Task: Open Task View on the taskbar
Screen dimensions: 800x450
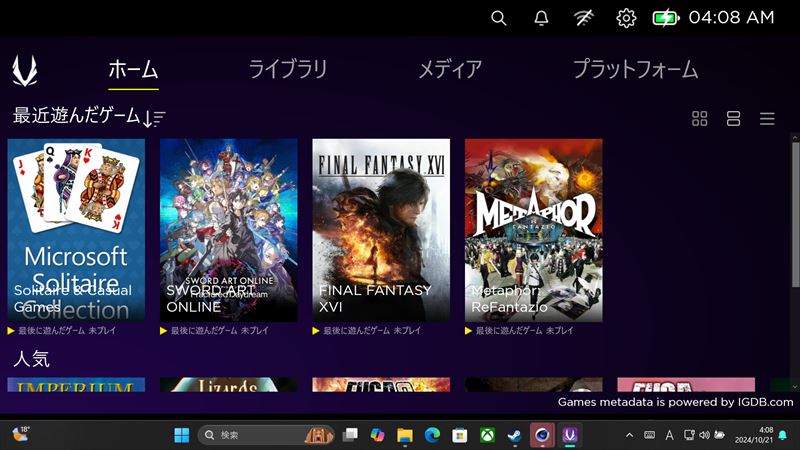Action: point(350,435)
